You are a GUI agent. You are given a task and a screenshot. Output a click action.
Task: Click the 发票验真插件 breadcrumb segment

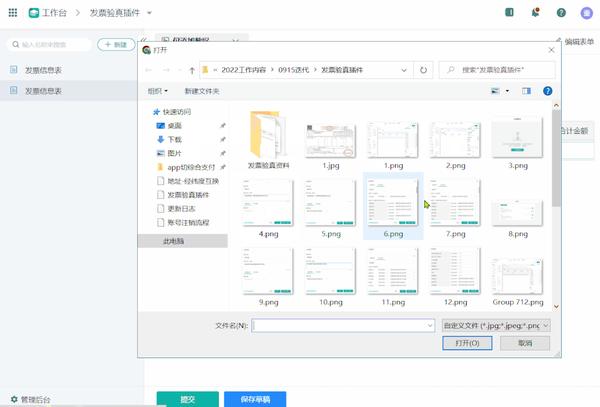click(342, 70)
